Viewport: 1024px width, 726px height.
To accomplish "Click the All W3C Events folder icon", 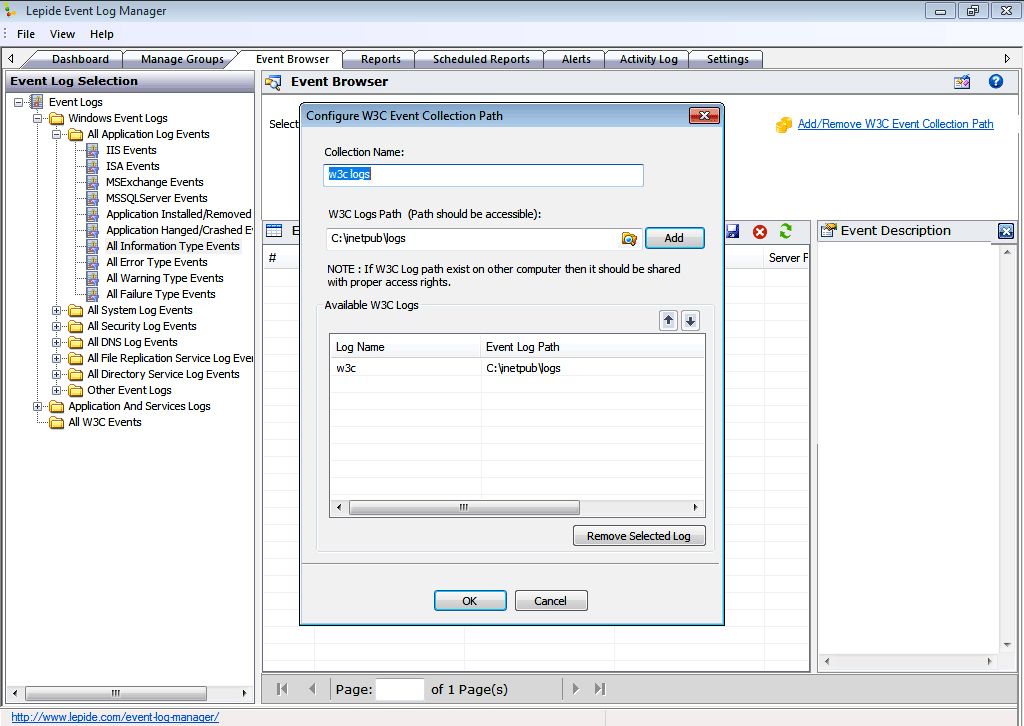I will (x=57, y=422).
